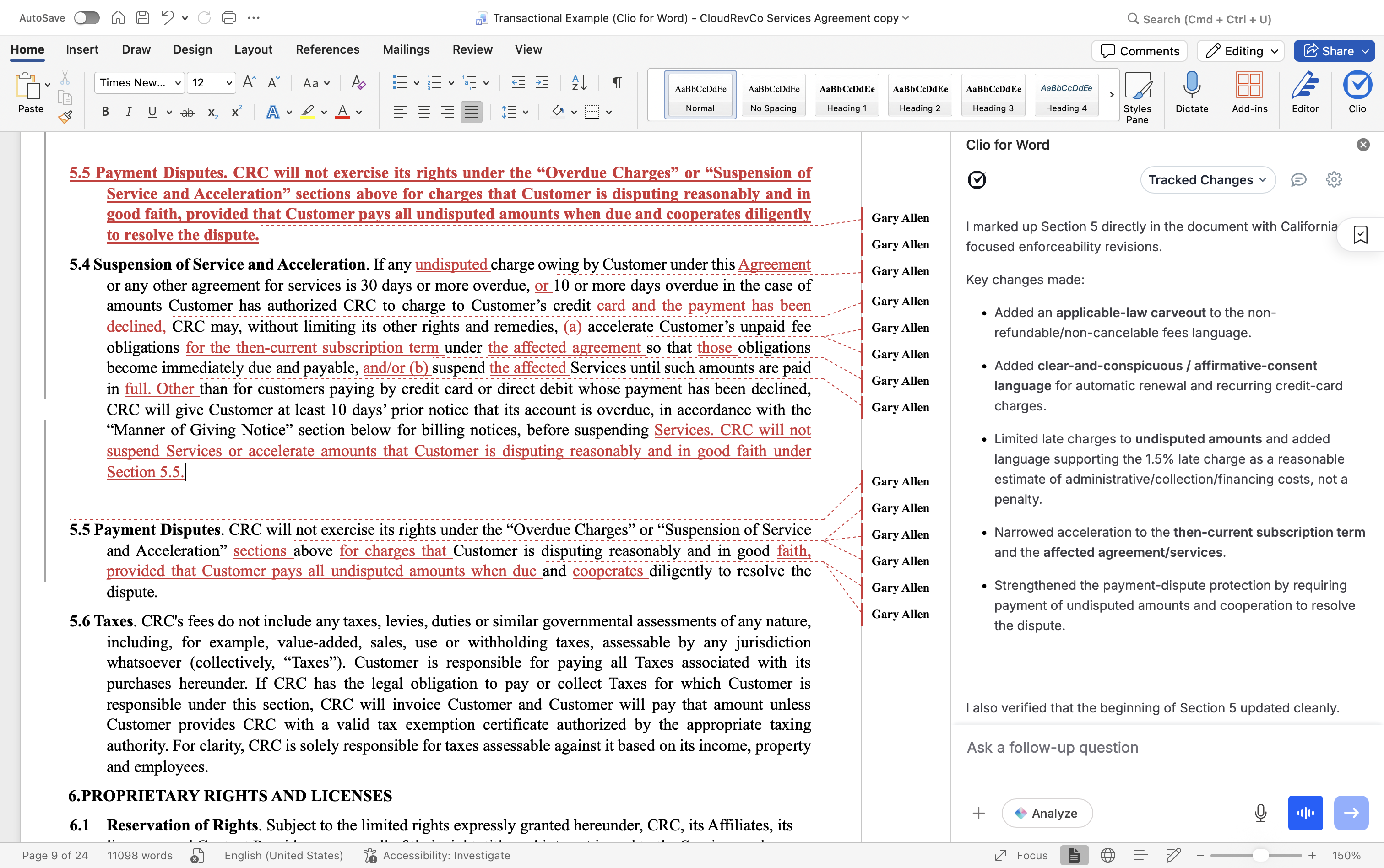The width and height of the screenshot is (1384, 868).
Task: Click the blue send arrow button
Action: [x=1351, y=813]
